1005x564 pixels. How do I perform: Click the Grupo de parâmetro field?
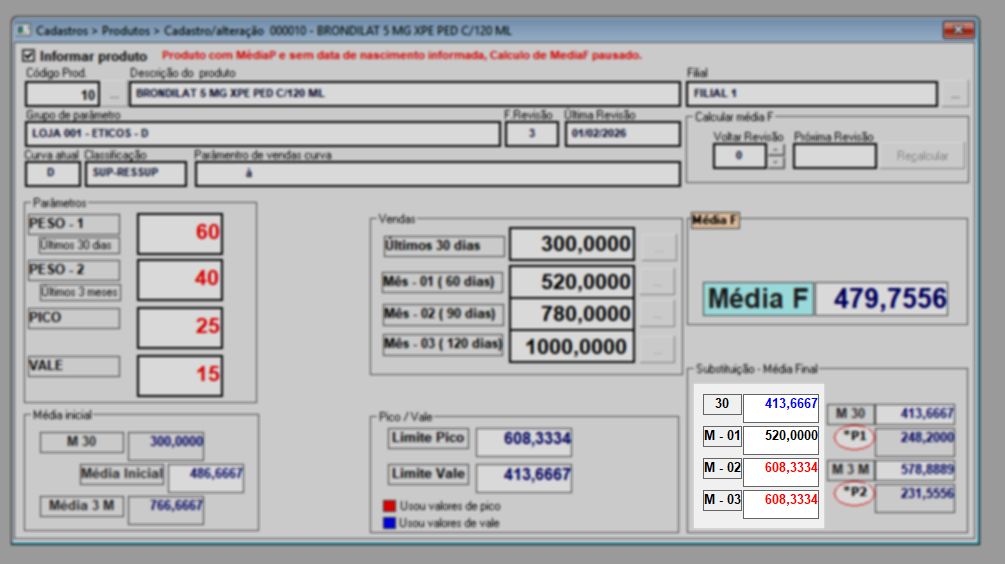tap(264, 133)
